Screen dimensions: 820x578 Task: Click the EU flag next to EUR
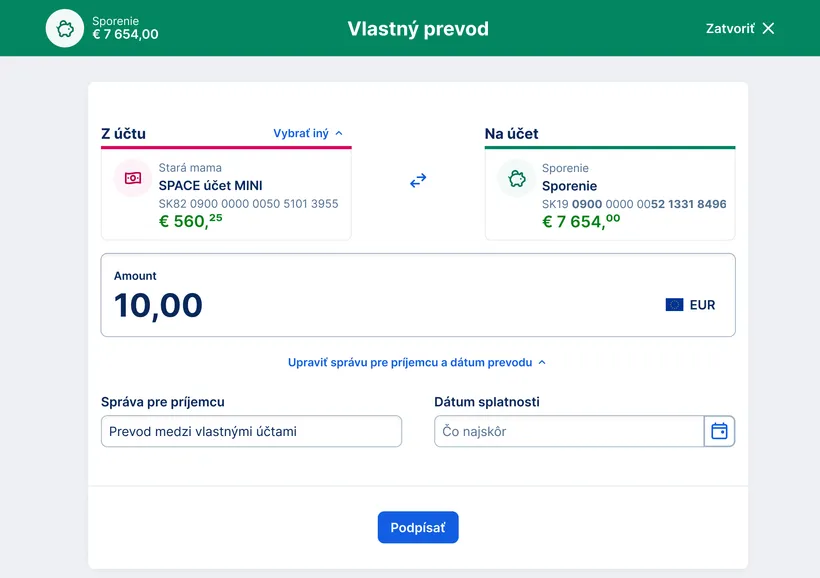click(676, 305)
